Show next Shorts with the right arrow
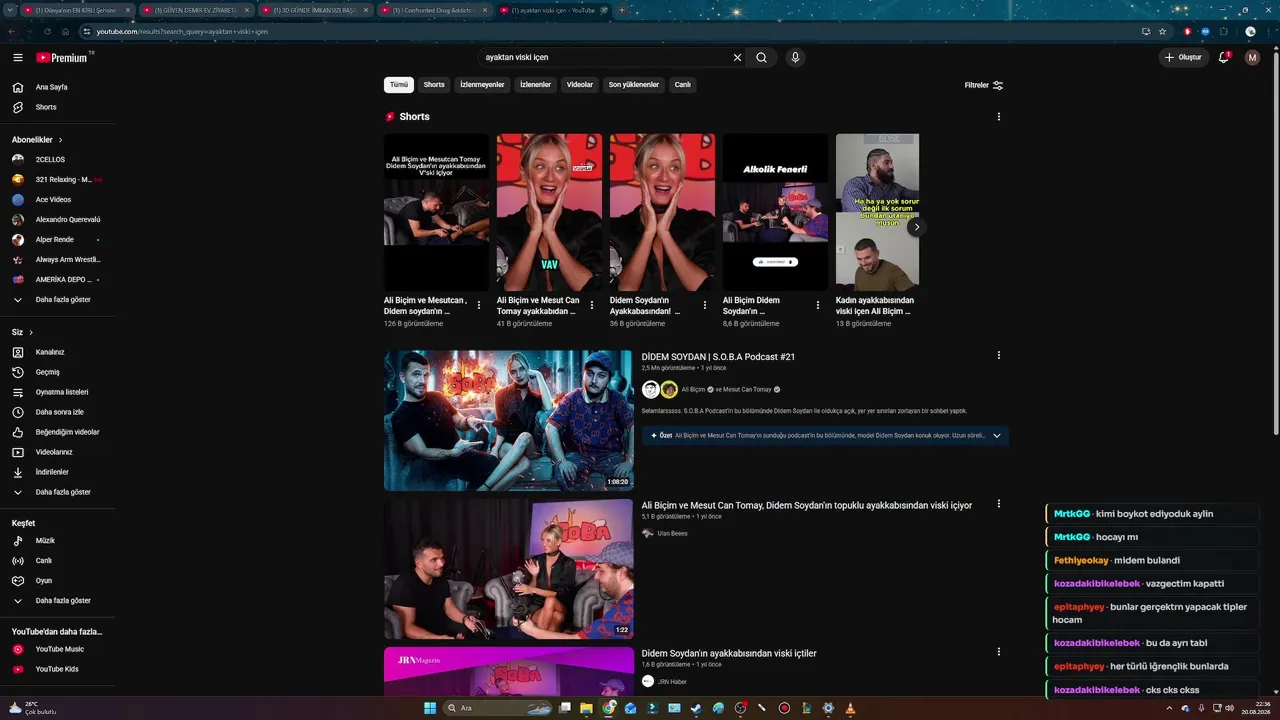Image resolution: width=1280 pixels, height=720 pixels. coord(916,227)
